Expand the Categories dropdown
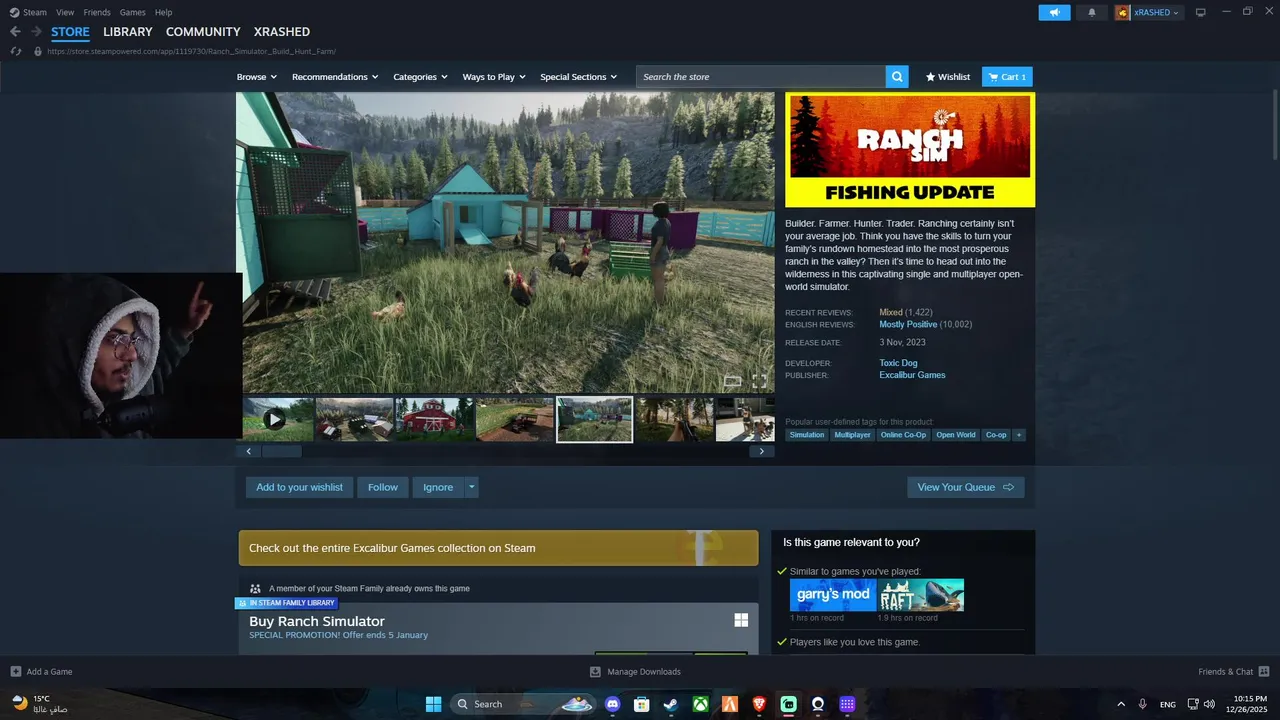This screenshot has height=720, width=1280. (420, 77)
